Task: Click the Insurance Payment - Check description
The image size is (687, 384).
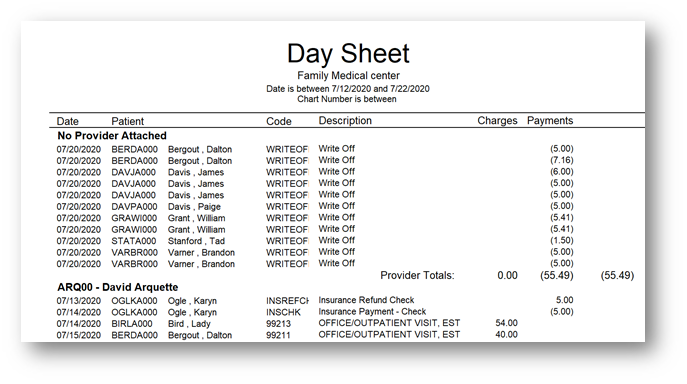Action: pyautogui.click(x=372, y=311)
